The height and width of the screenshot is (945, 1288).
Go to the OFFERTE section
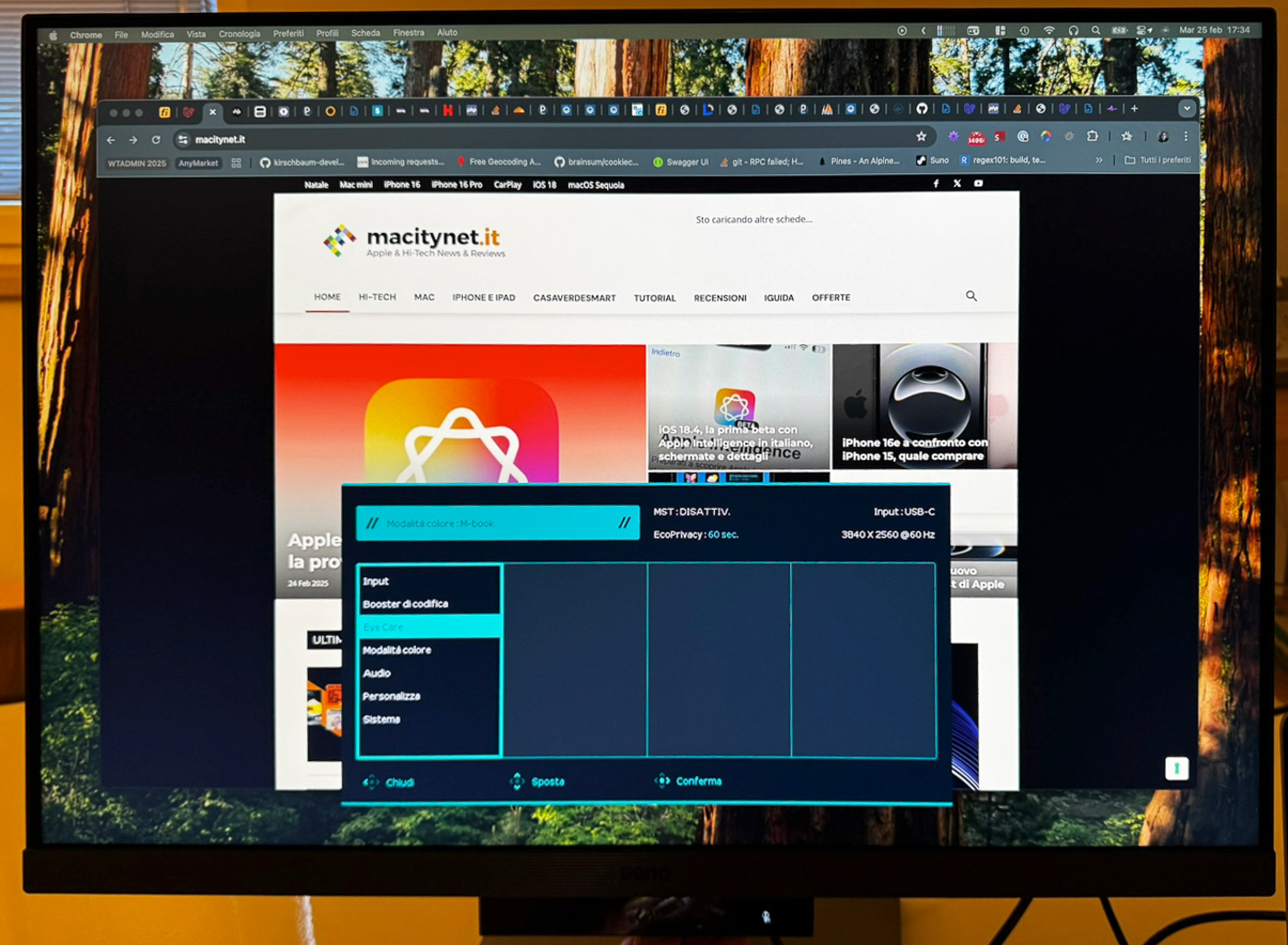[831, 298]
